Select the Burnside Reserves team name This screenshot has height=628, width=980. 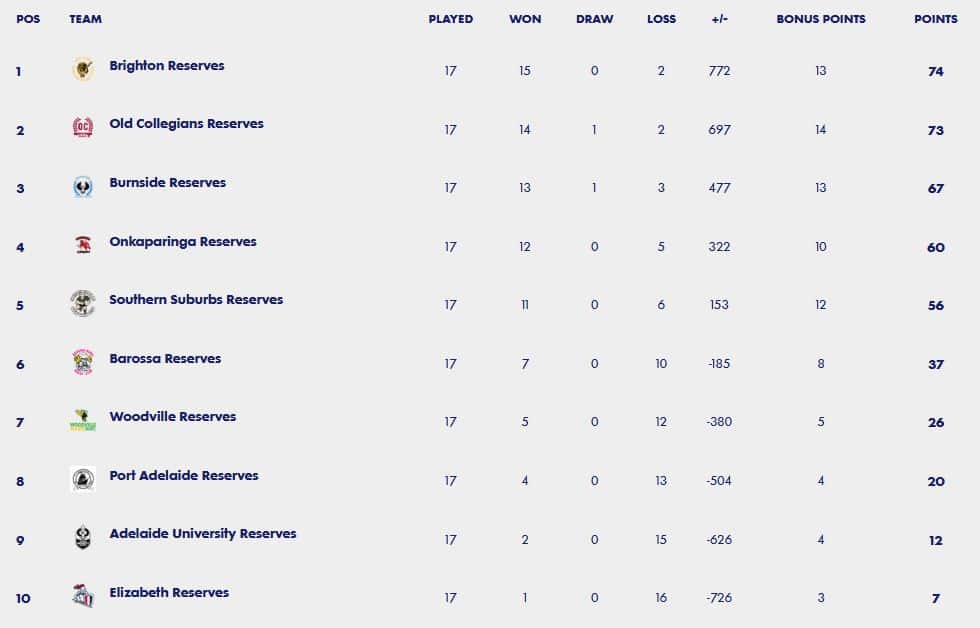[x=168, y=182]
